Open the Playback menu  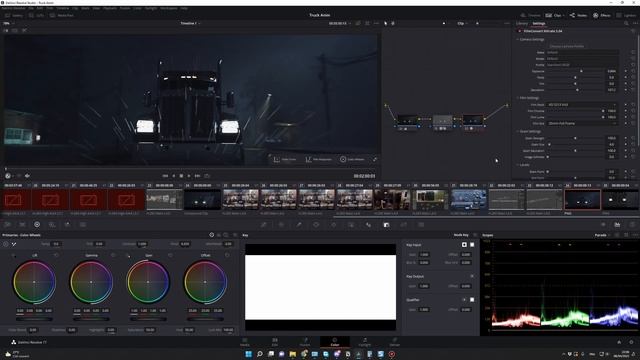coord(109,8)
